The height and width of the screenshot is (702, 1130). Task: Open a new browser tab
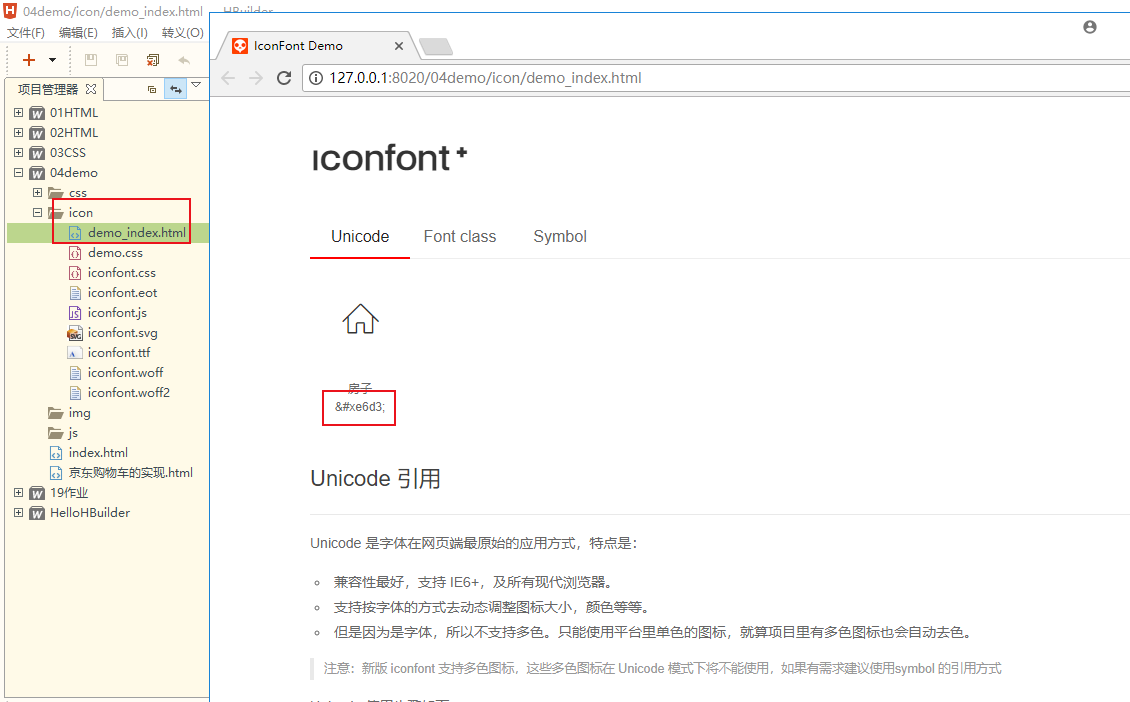click(x=436, y=47)
